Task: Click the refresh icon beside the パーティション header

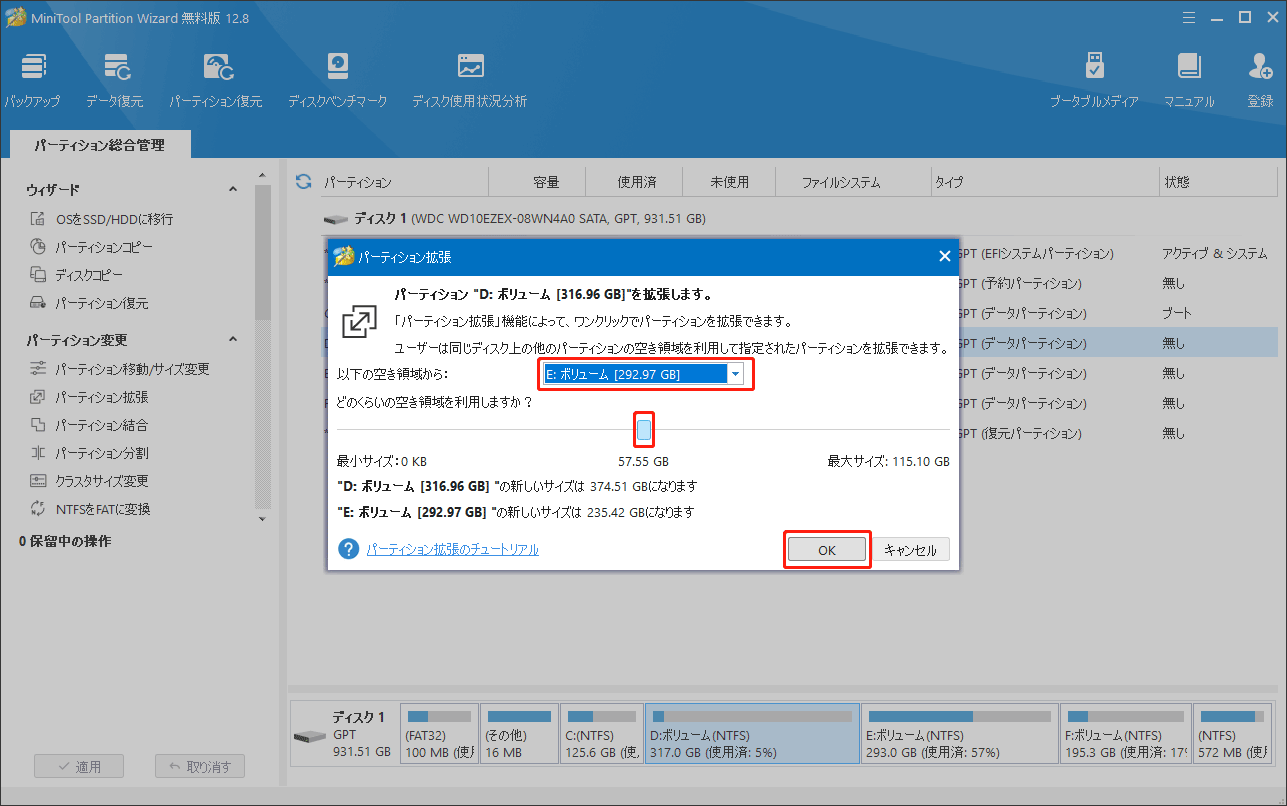Action: click(x=304, y=181)
